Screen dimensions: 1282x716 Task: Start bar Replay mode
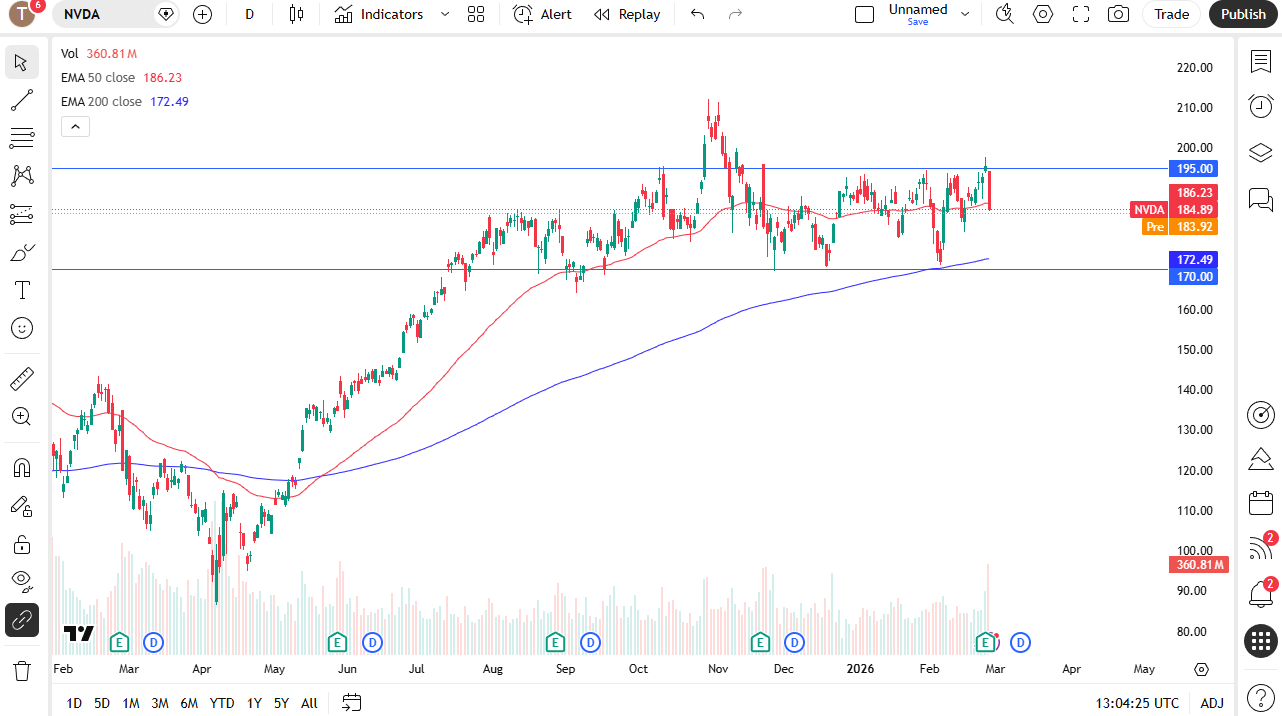[x=627, y=14]
